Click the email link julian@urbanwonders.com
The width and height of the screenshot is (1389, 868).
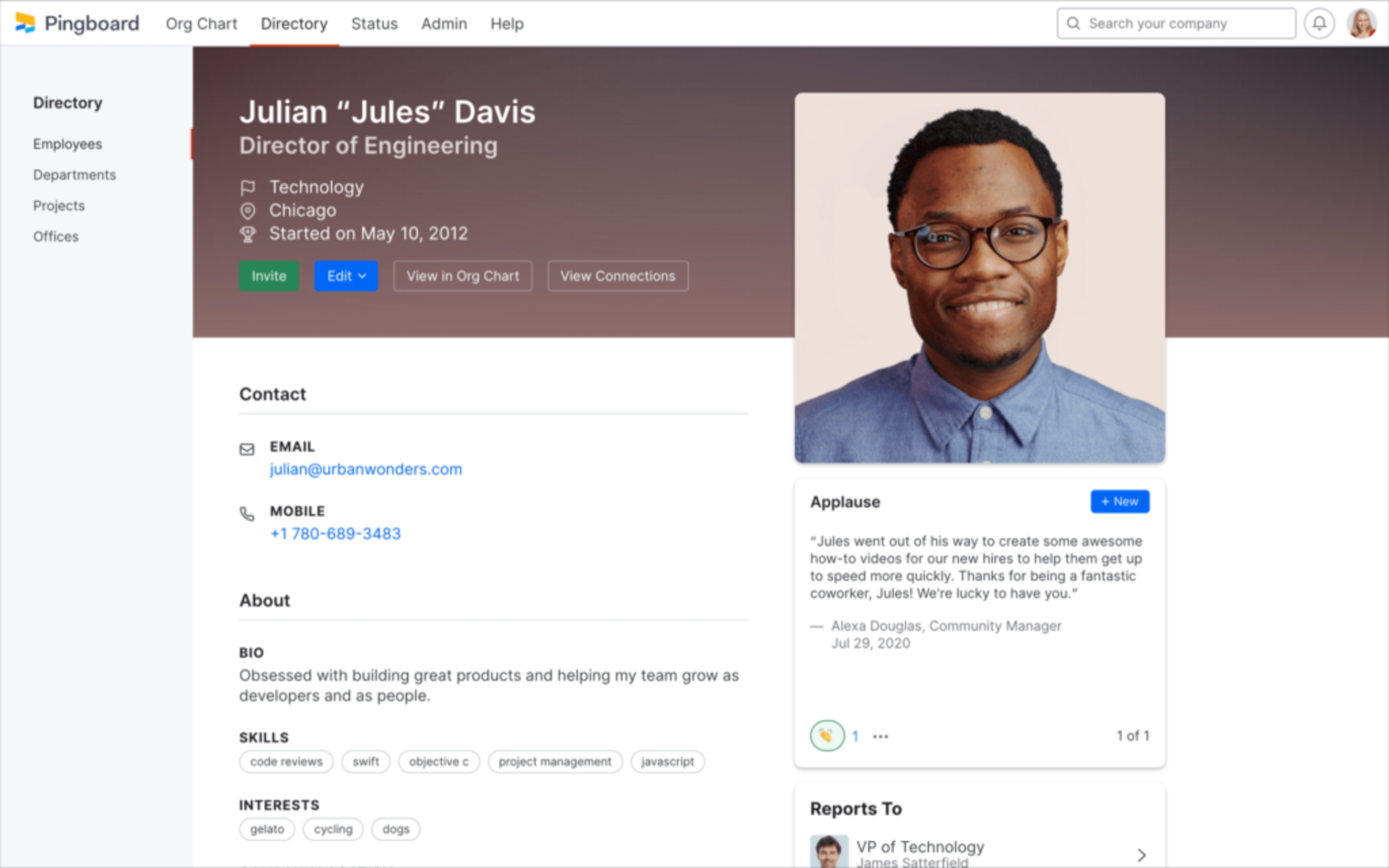pos(365,469)
